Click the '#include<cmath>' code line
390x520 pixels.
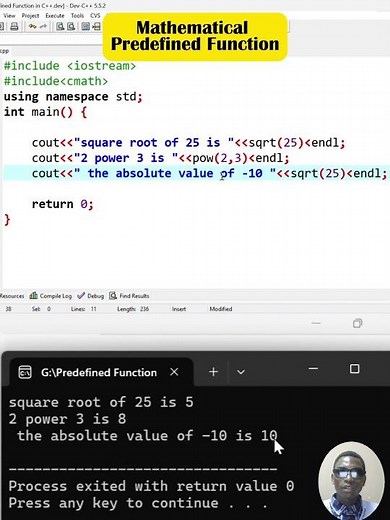[56, 81]
